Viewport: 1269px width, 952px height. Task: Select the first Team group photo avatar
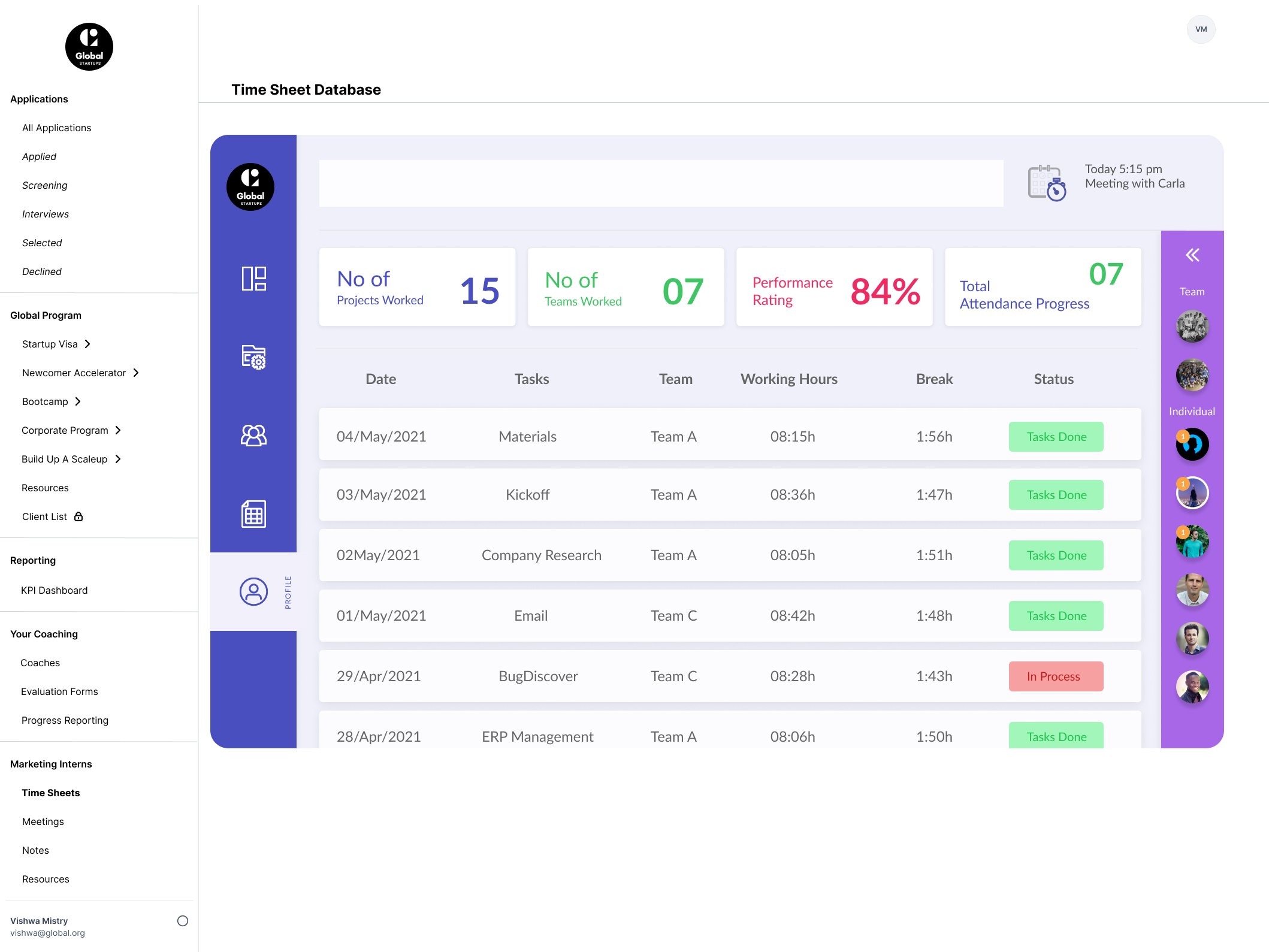1192,327
